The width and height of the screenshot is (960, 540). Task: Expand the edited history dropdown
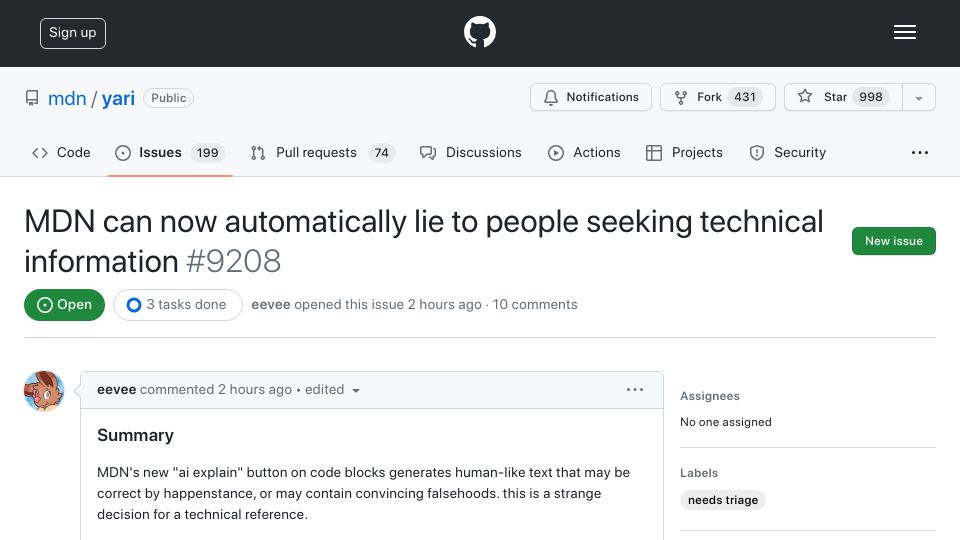point(332,389)
